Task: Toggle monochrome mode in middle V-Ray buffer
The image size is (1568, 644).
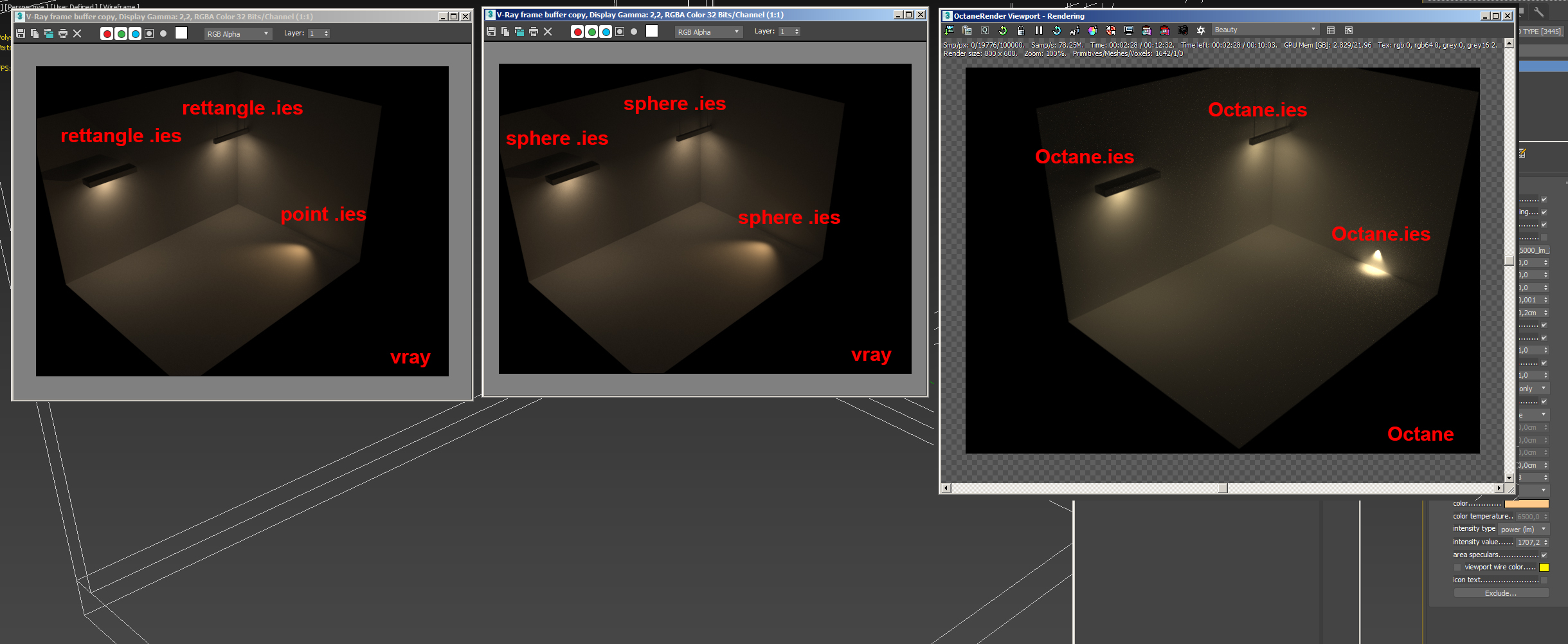Action: pos(634,32)
